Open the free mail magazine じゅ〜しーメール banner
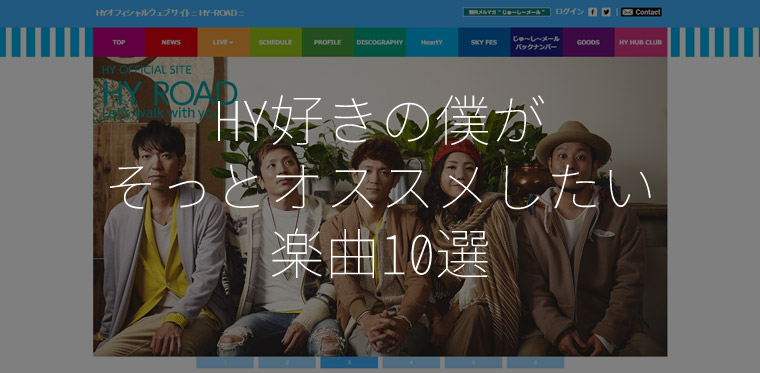760x373 pixels. [507, 12]
